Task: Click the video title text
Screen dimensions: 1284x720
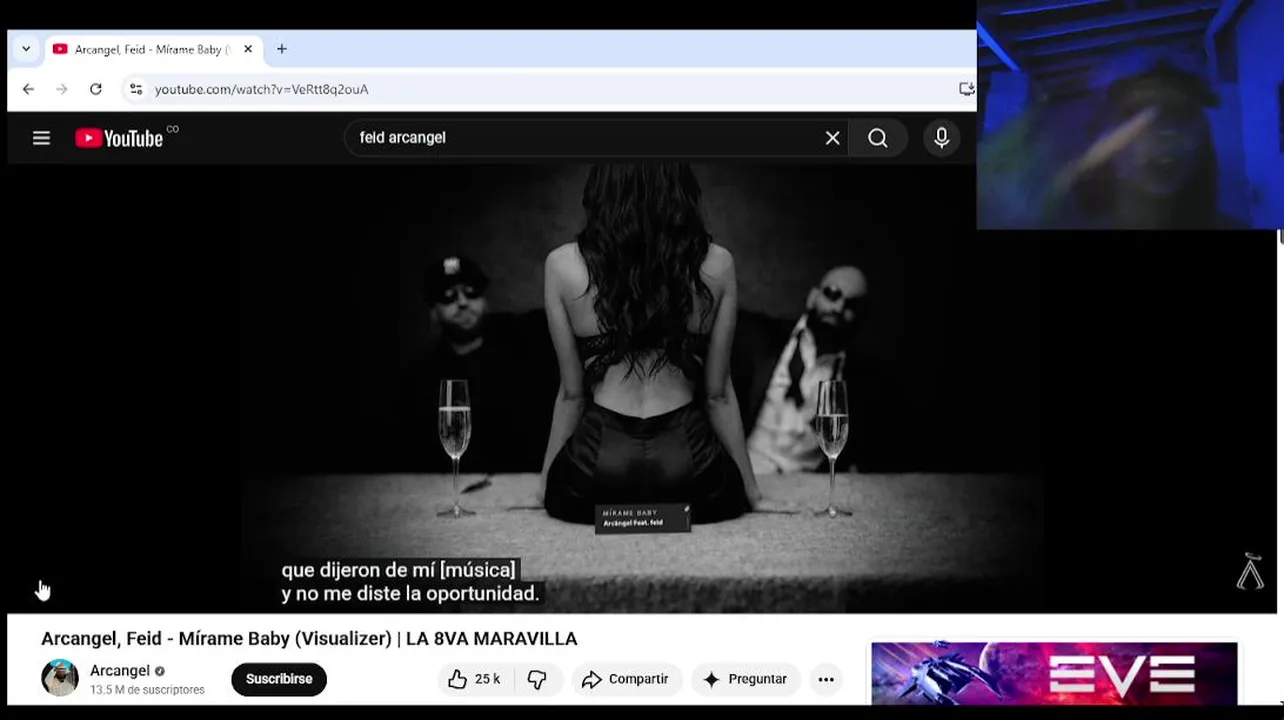Action: [309, 639]
